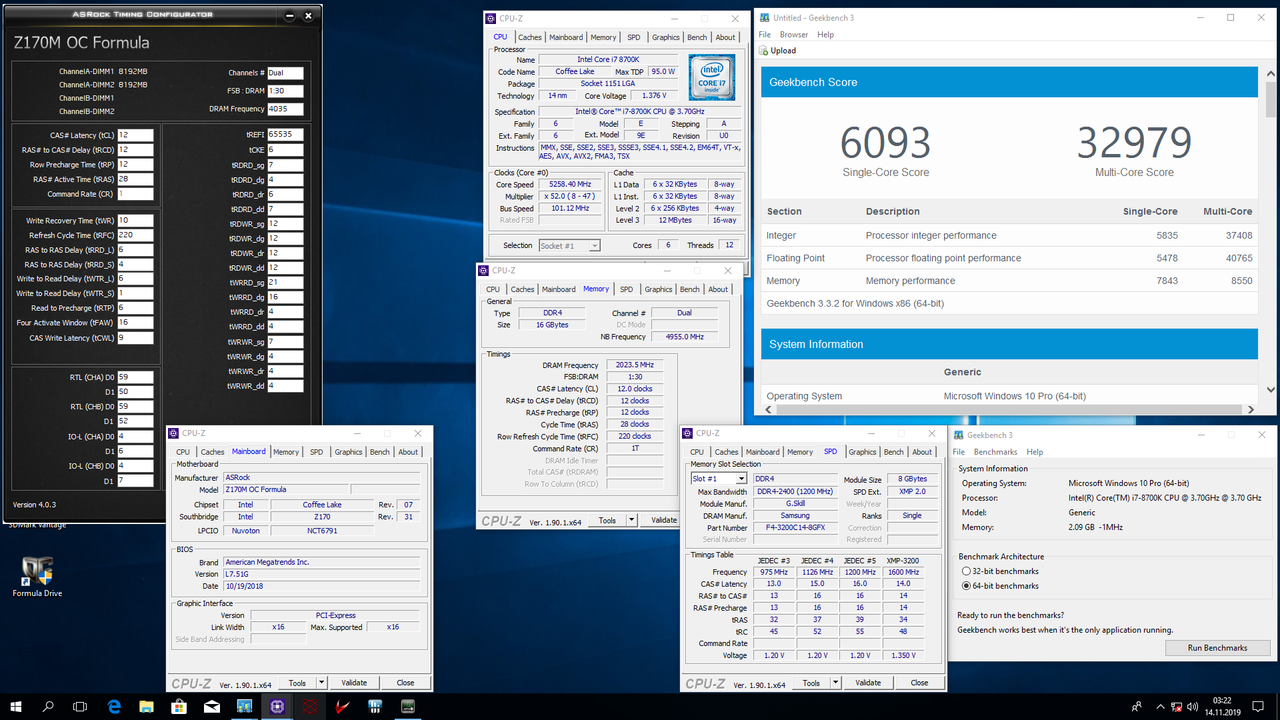This screenshot has height=720, width=1280.
Task: Switch to Bench tab in CPU-Z Memory window
Action: point(690,289)
